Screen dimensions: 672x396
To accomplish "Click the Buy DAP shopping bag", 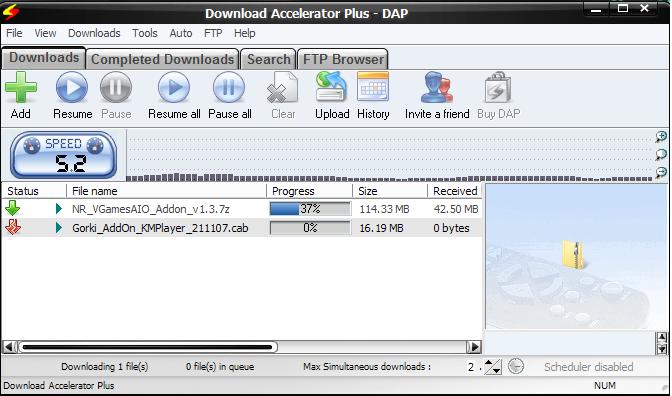I will (x=498, y=87).
